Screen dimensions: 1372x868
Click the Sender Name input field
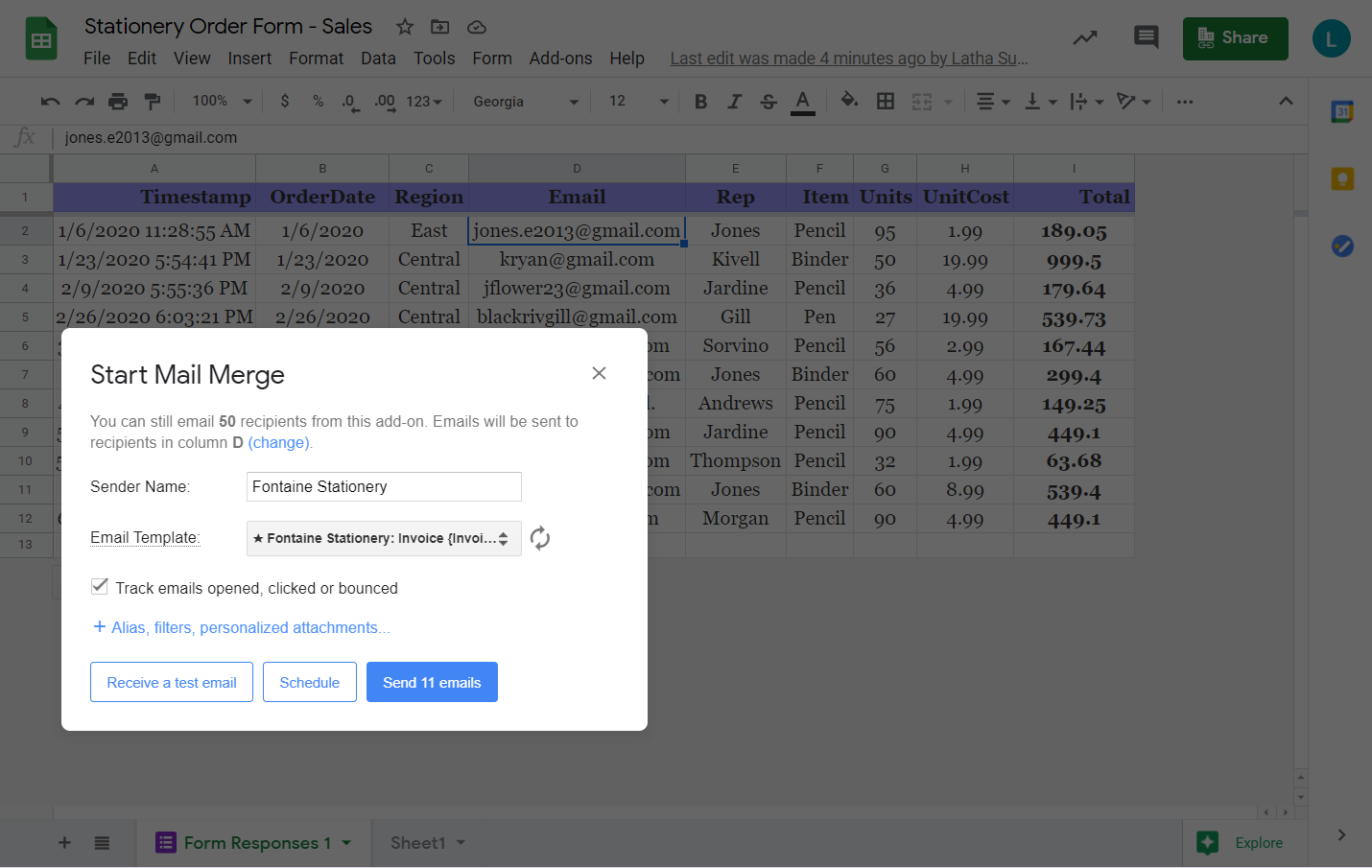384,486
